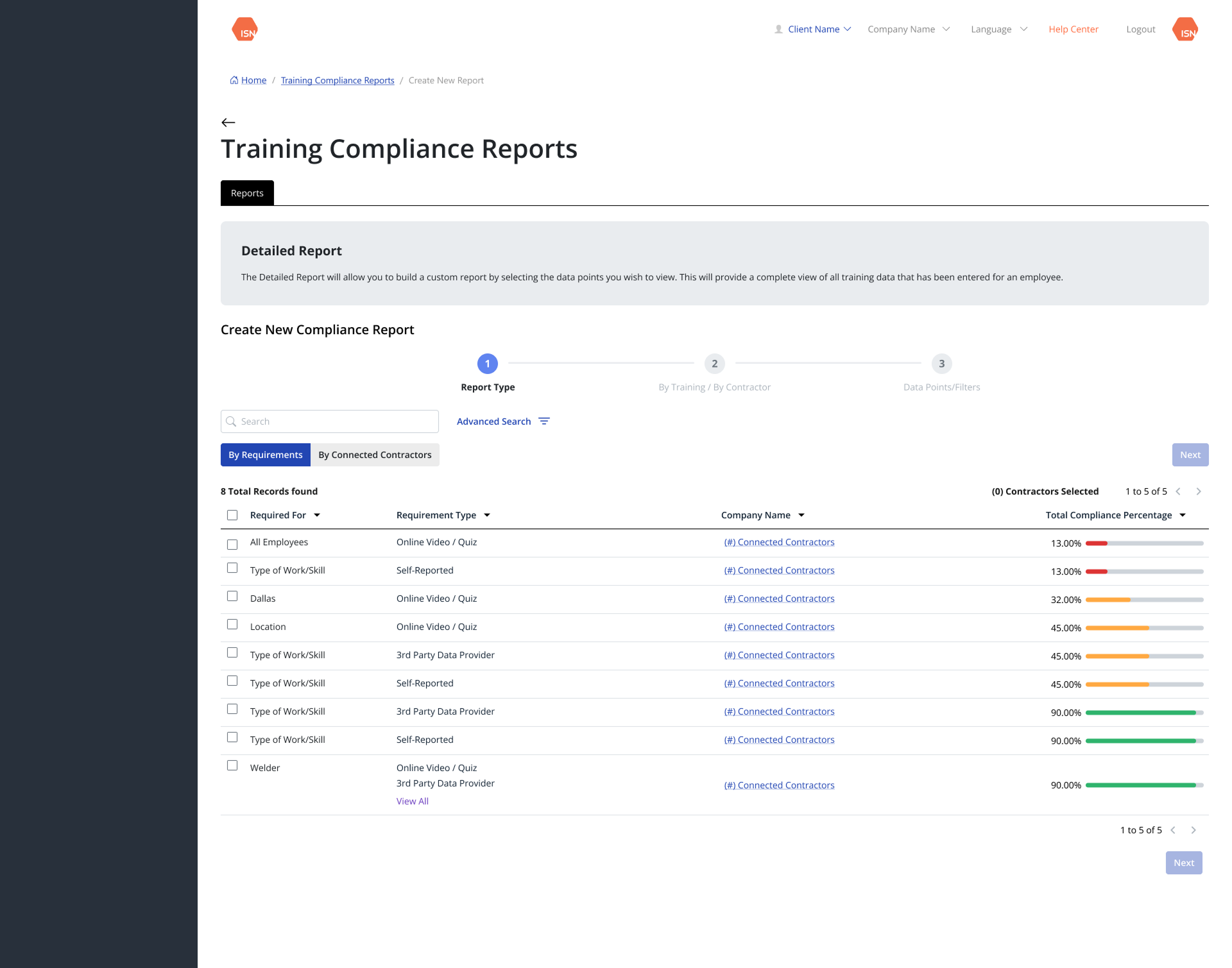1232x968 pixels.
Task: Open Training Compliance Reports breadcrumb link
Action: (x=338, y=80)
